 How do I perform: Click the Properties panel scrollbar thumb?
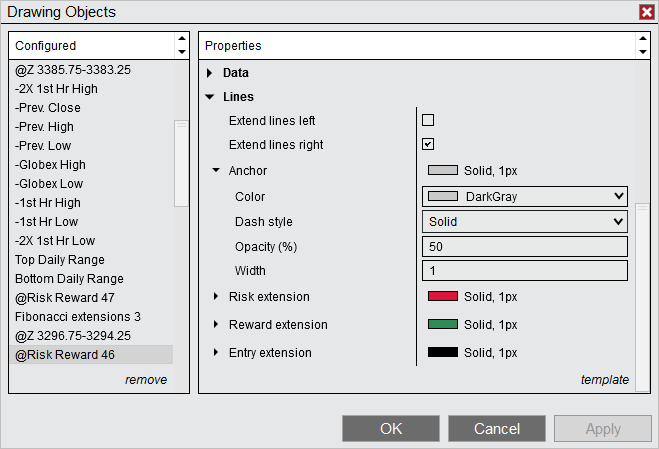click(x=642, y=297)
